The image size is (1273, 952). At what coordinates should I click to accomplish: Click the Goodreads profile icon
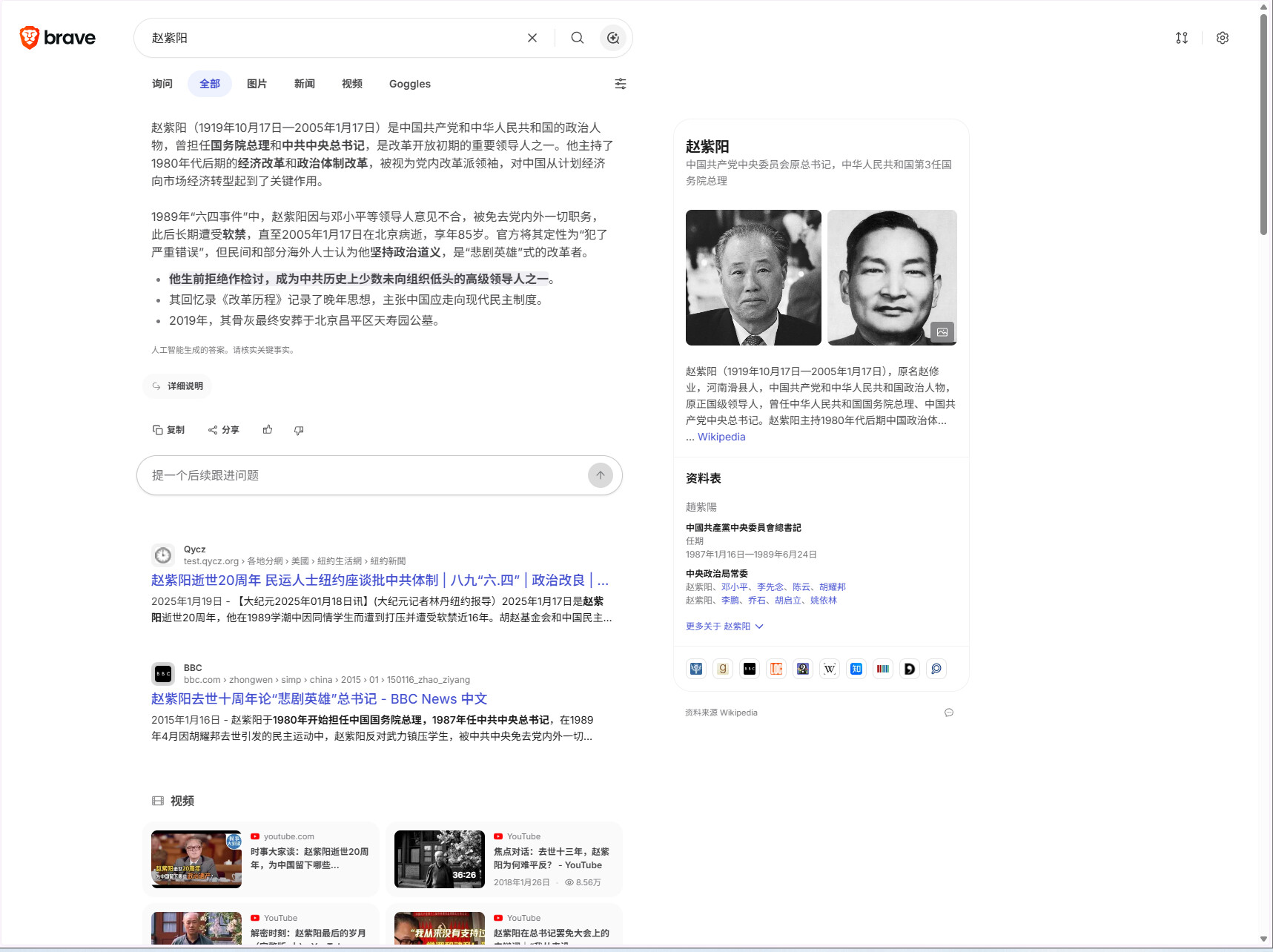tap(723, 669)
